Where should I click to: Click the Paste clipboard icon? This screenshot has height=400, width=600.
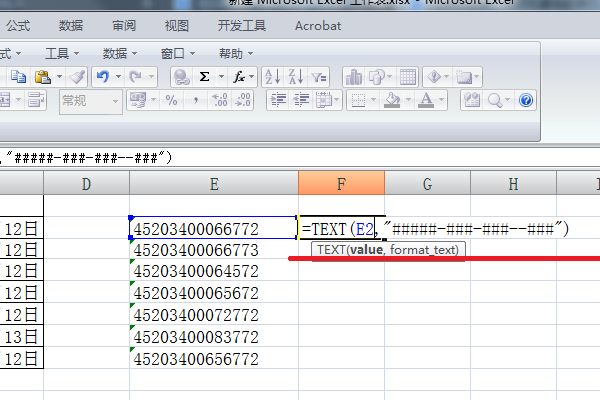pos(43,77)
